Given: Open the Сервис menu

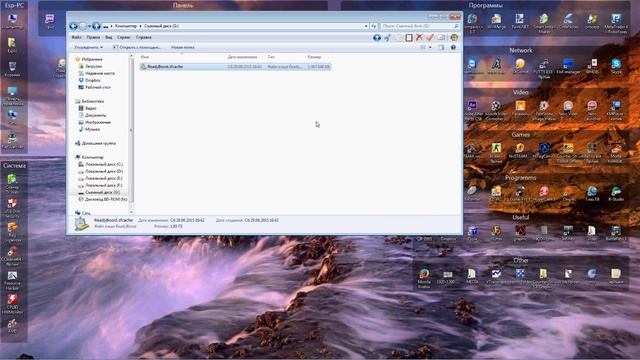Looking at the screenshot, I should (124, 37).
